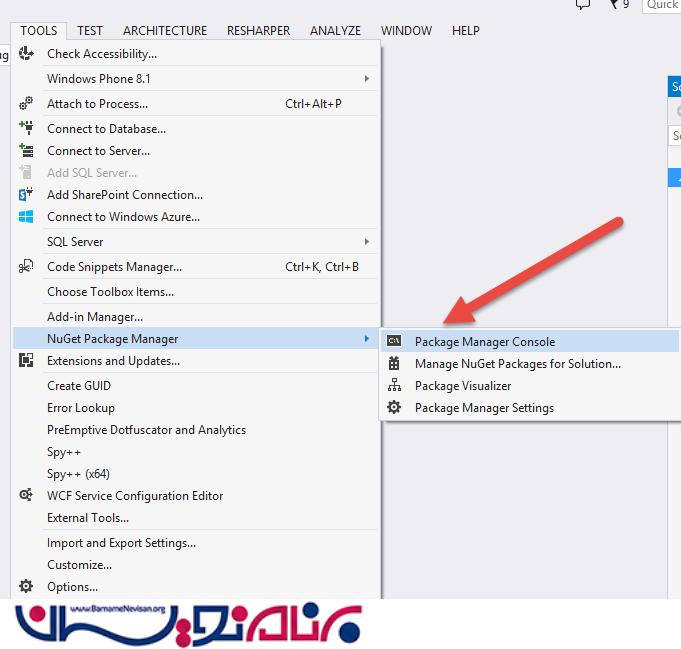Expand the NuGet Package Manager submenu arrow
The height and width of the screenshot is (649, 681).
[x=367, y=338]
